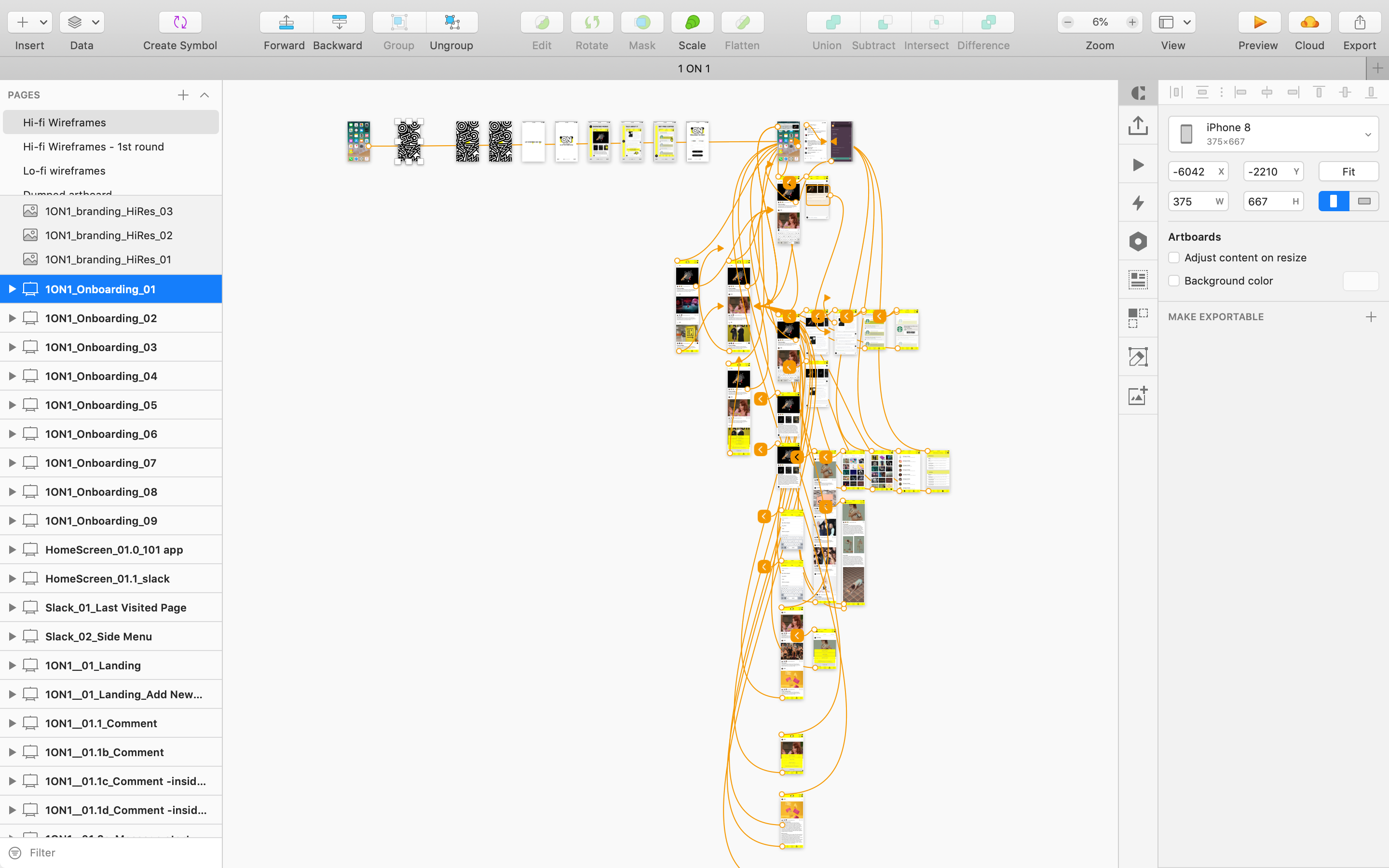Expand the 1ON1_Onboarding_02 artboard layer
The height and width of the screenshot is (868, 1389).
tap(12, 318)
